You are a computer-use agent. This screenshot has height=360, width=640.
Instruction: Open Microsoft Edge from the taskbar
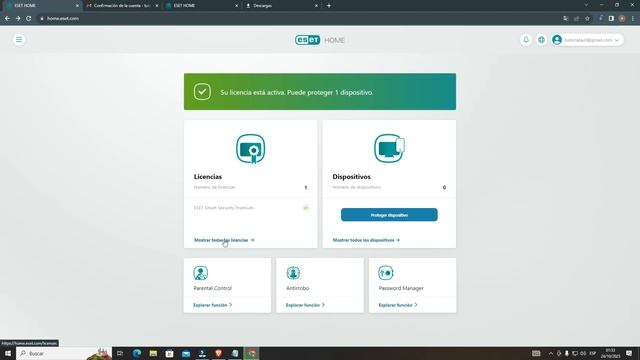pos(136,353)
